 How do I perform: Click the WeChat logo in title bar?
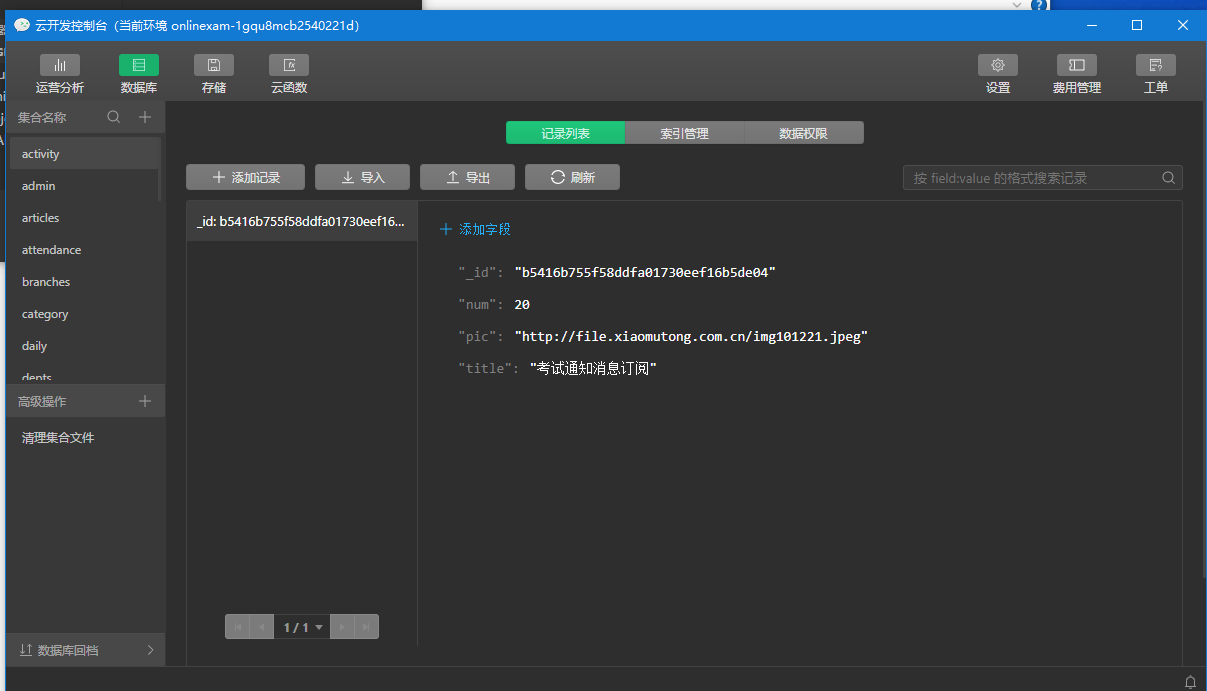(x=21, y=25)
